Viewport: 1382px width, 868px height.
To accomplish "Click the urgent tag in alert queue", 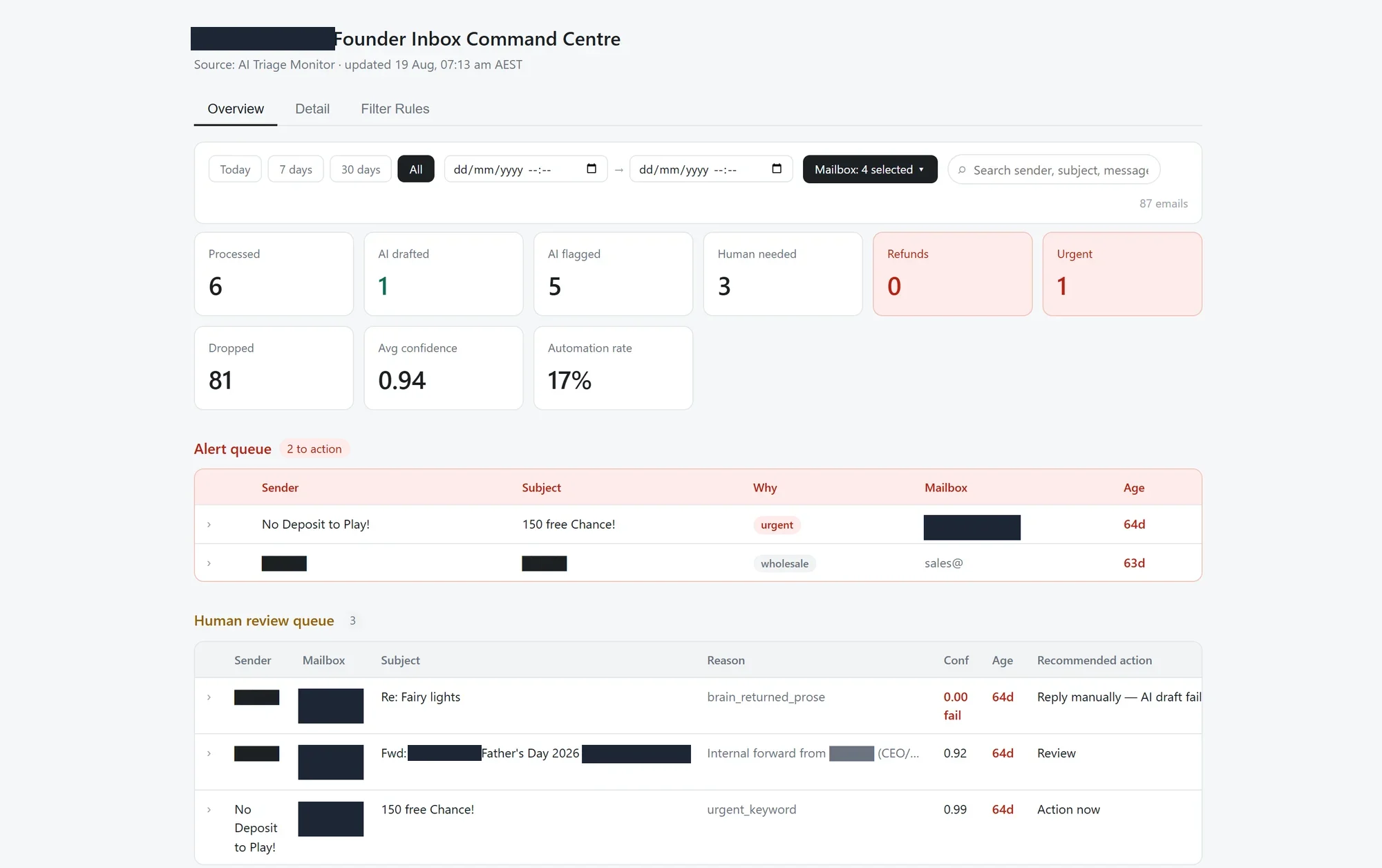I will tap(777, 525).
